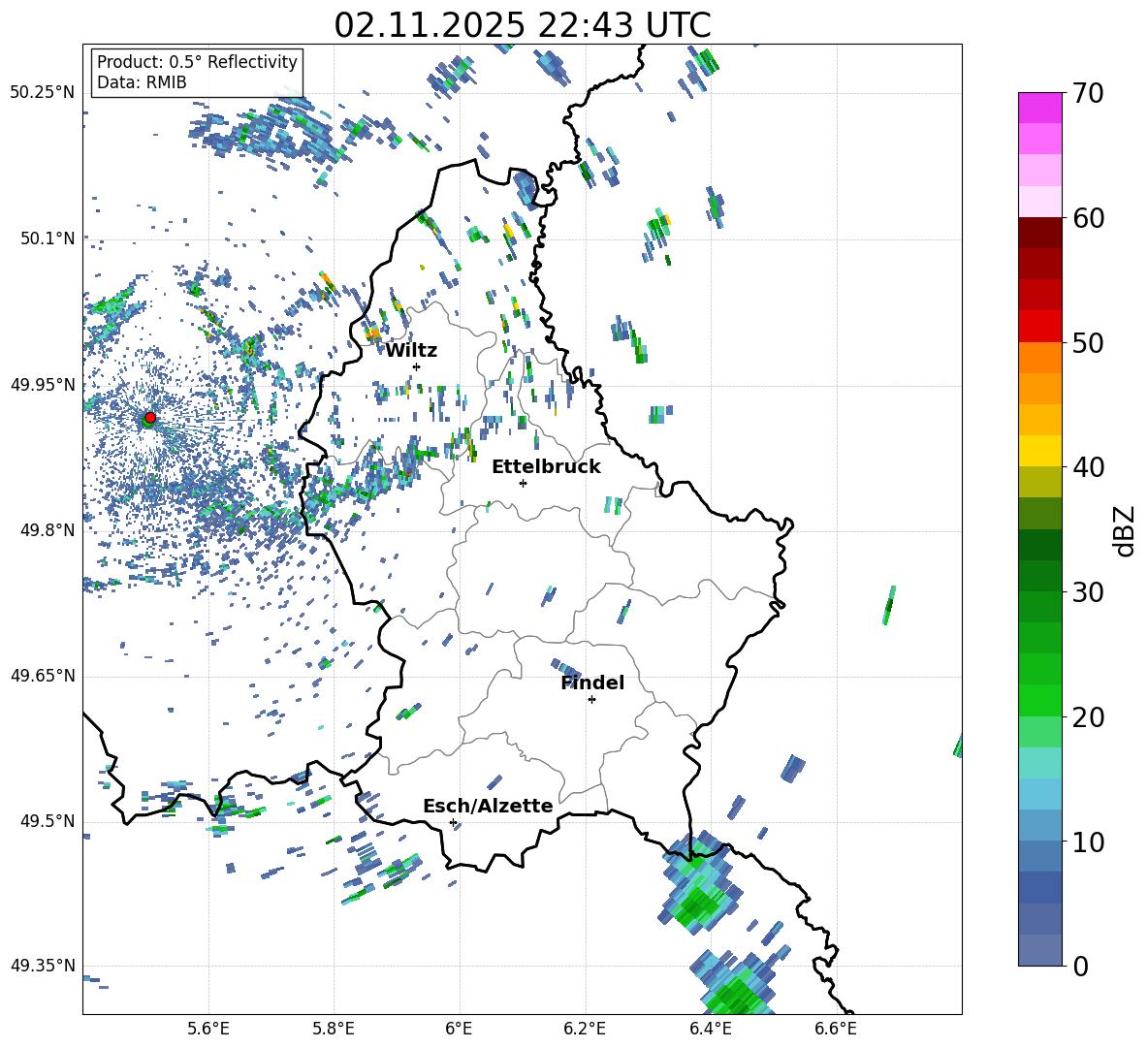
Task: Click the Esch/Alzette city label
Action: coord(489,806)
